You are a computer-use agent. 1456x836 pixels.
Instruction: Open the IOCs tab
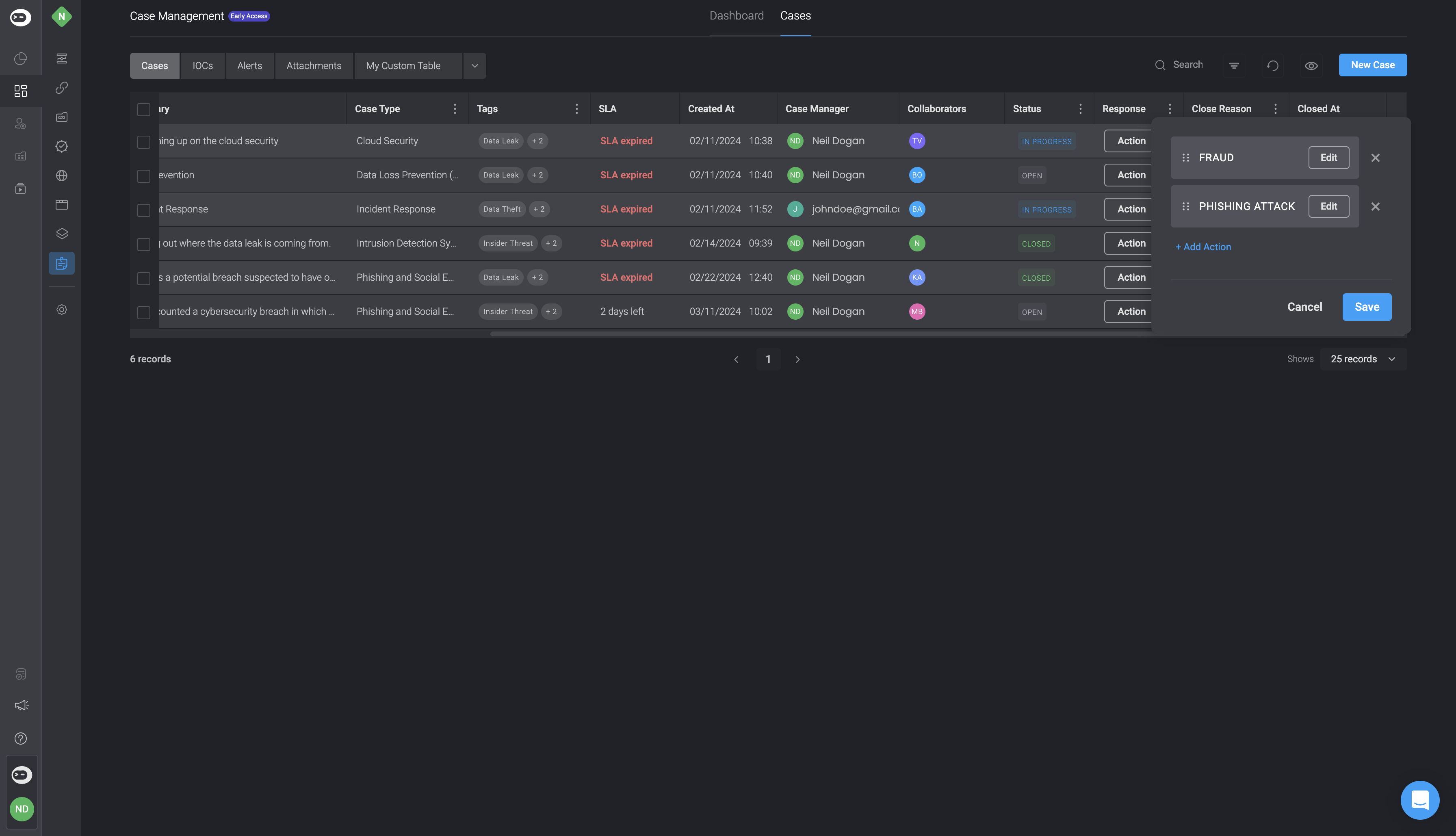pyautogui.click(x=202, y=66)
